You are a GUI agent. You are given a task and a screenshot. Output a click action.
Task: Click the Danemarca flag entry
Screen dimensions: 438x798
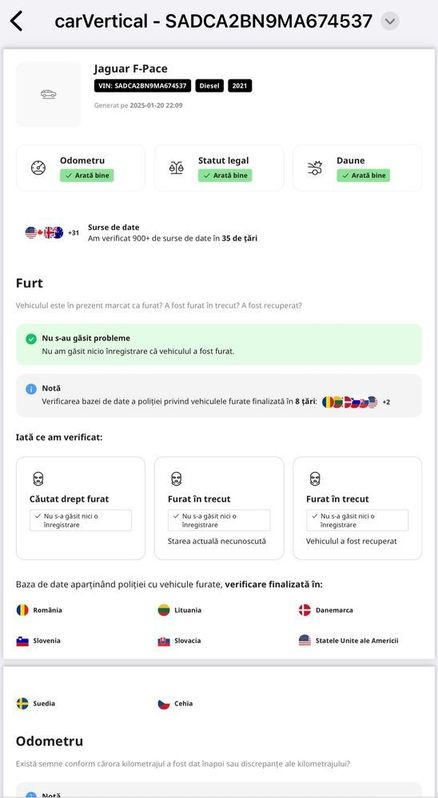pos(326,610)
